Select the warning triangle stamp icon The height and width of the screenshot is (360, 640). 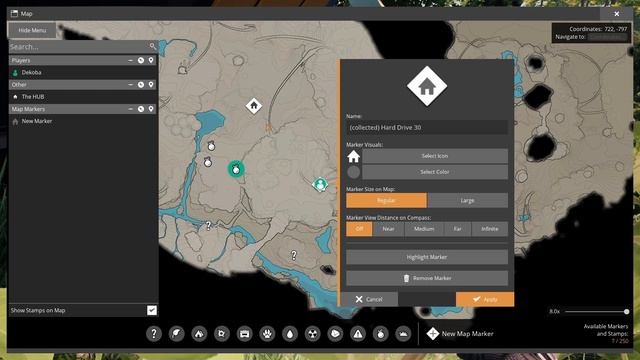[358, 334]
